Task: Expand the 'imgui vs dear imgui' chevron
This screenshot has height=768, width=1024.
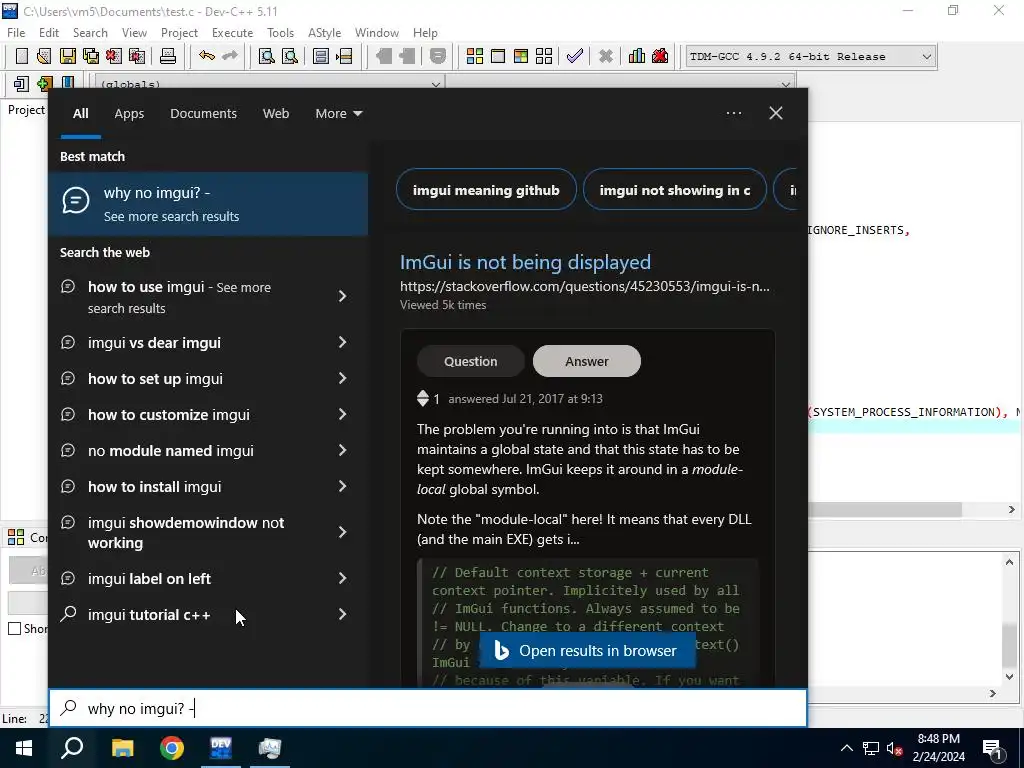Action: tap(342, 342)
